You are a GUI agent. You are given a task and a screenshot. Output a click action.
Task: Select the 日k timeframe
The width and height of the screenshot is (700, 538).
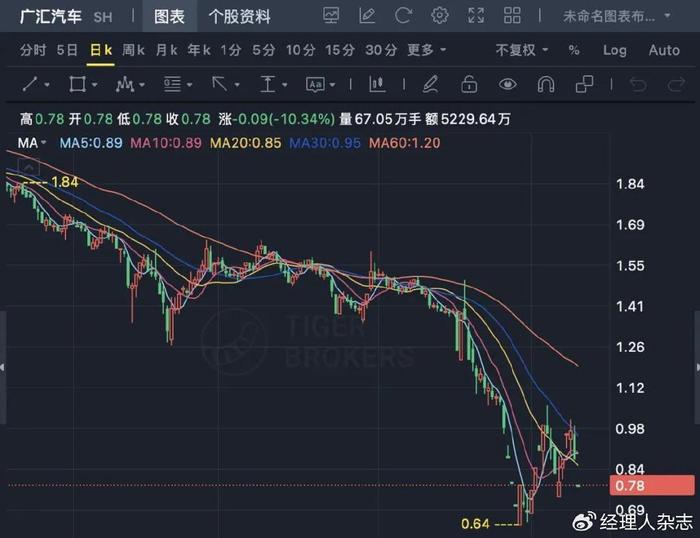pyautogui.click(x=100, y=50)
